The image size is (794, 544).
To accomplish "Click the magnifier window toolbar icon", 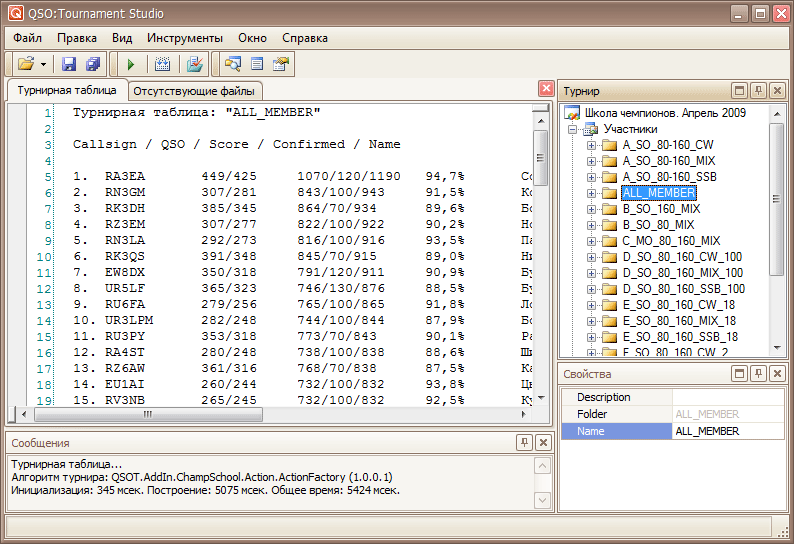I will [233, 64].
